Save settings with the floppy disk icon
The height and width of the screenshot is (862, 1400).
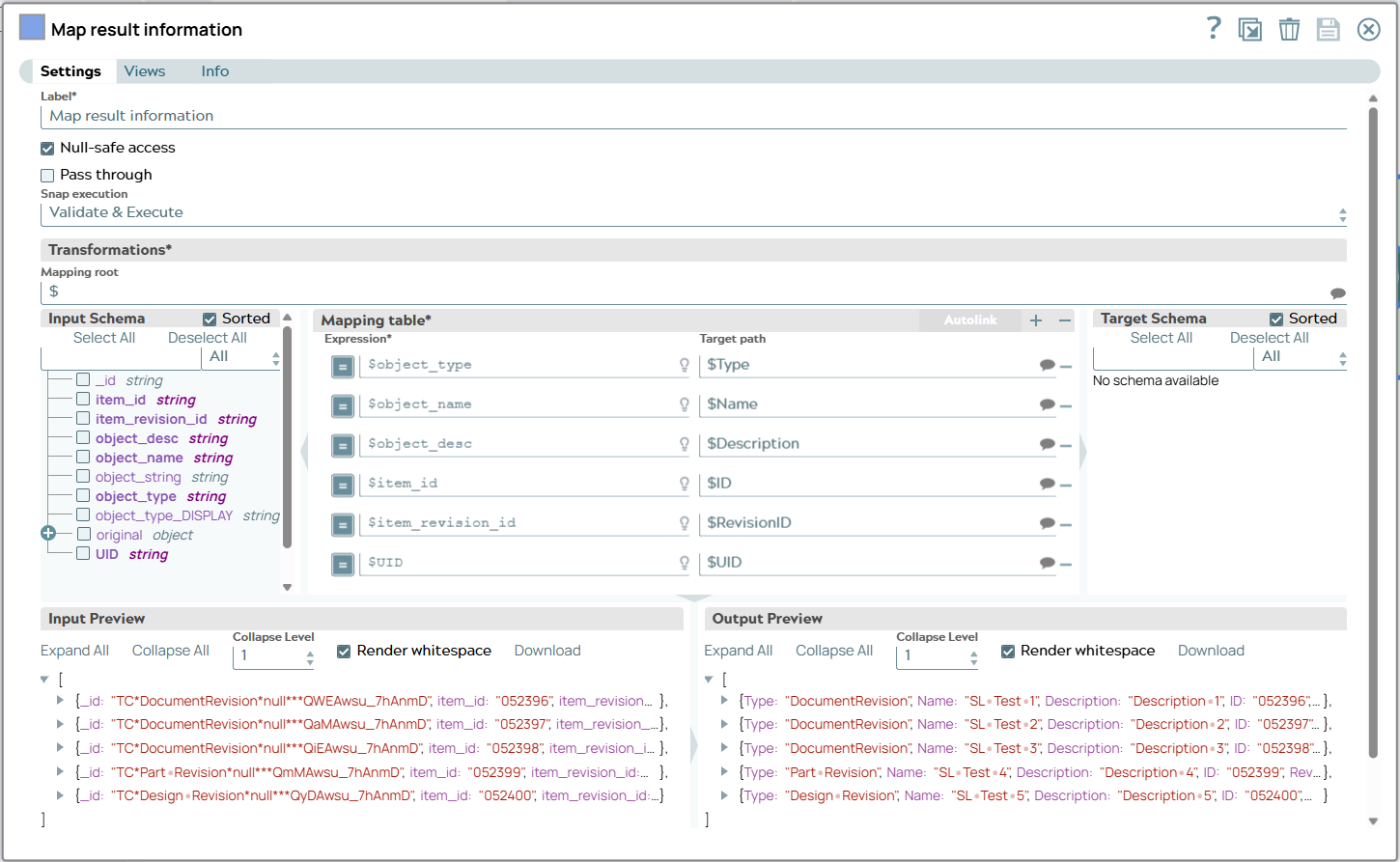(1329, 29)
